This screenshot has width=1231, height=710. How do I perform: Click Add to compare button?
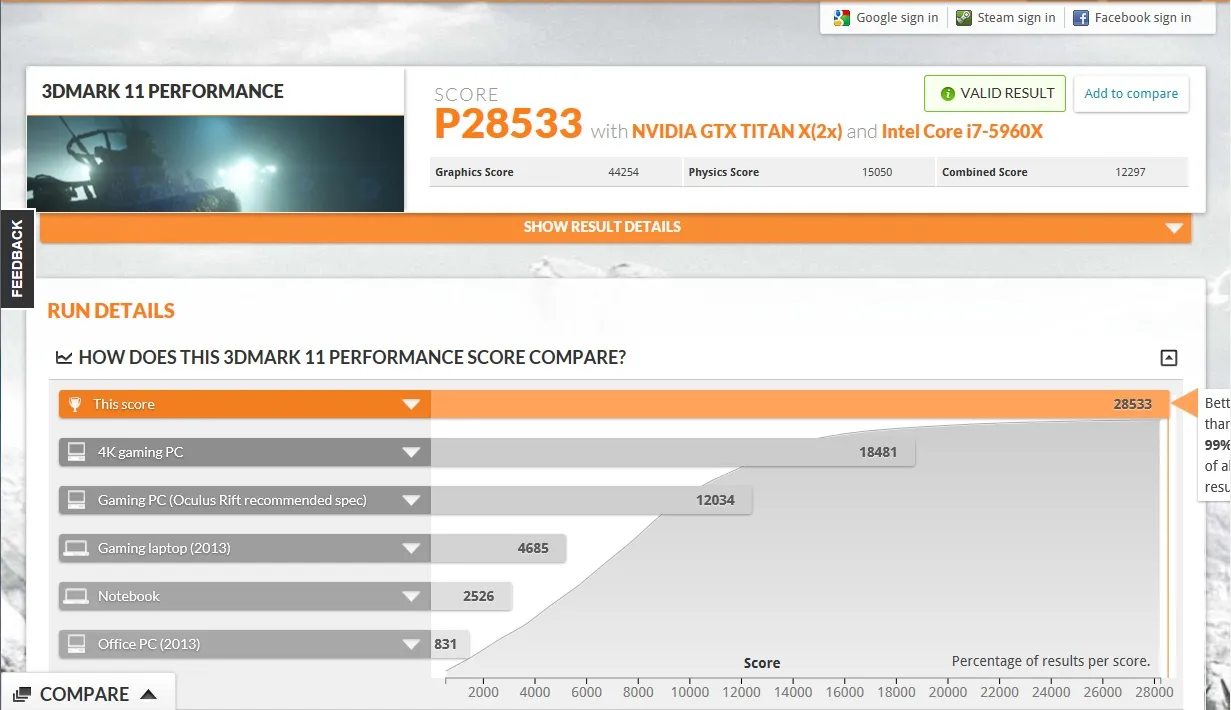(x=1131, y=93)
